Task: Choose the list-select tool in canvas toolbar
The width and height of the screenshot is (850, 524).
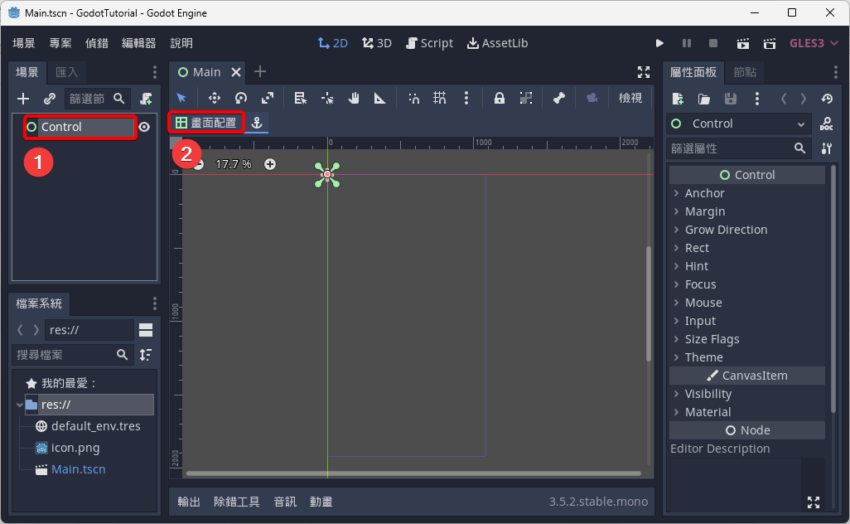Action: (x=300, y=98)
